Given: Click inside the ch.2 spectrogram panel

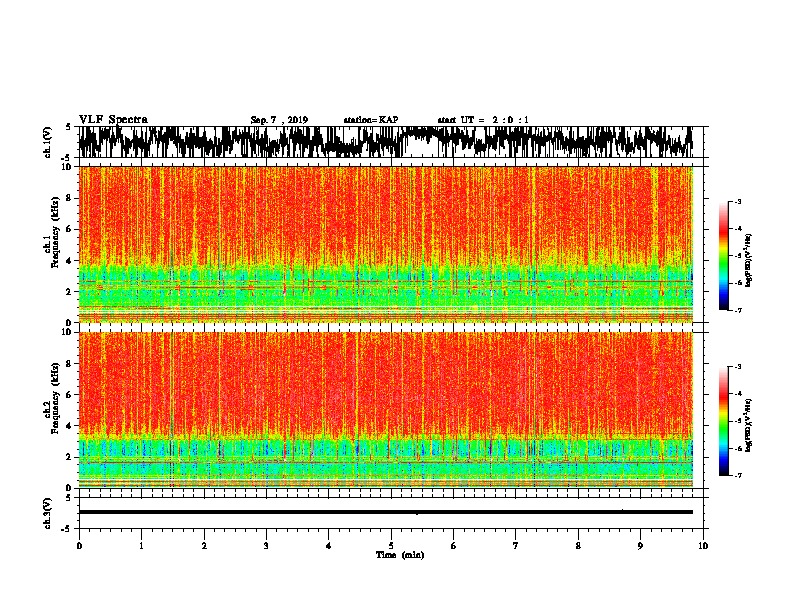Looking at the screenshot, I should pyautogui.click(x=385, y=410).
